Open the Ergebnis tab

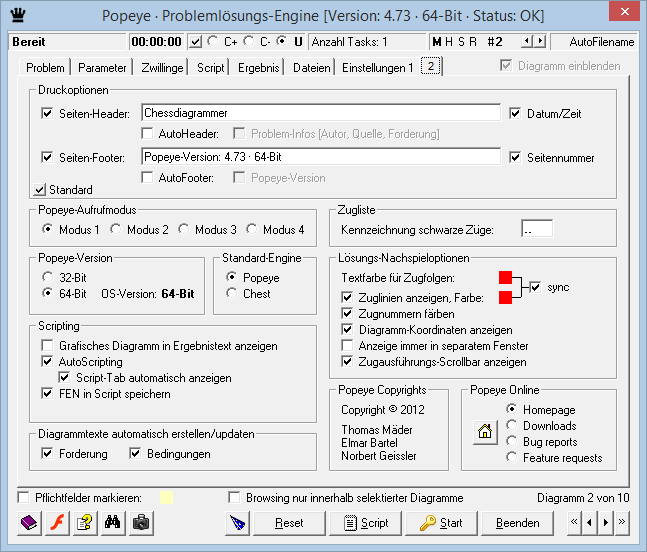pyautogui.click(x=258, y=68)
